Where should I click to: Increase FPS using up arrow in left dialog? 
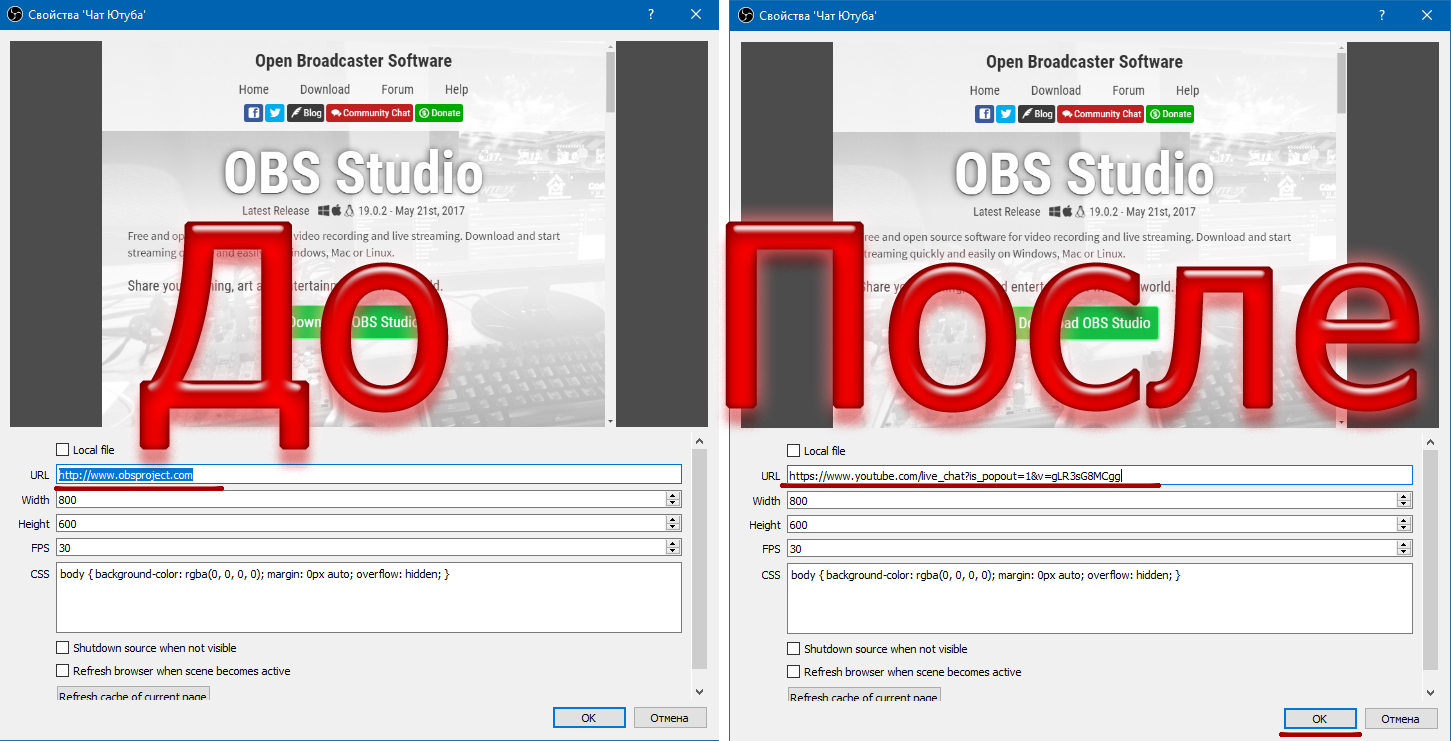click(673, 543)
